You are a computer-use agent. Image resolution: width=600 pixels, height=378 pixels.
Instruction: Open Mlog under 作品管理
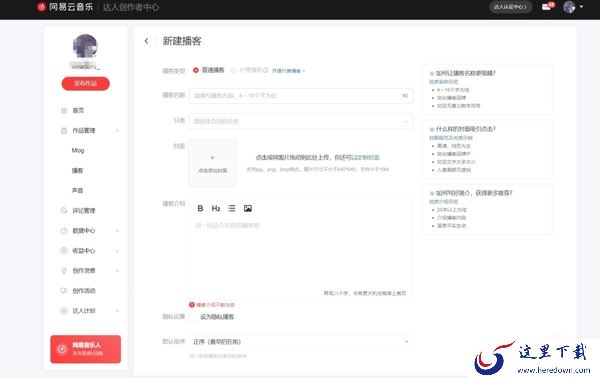point(78,150)
